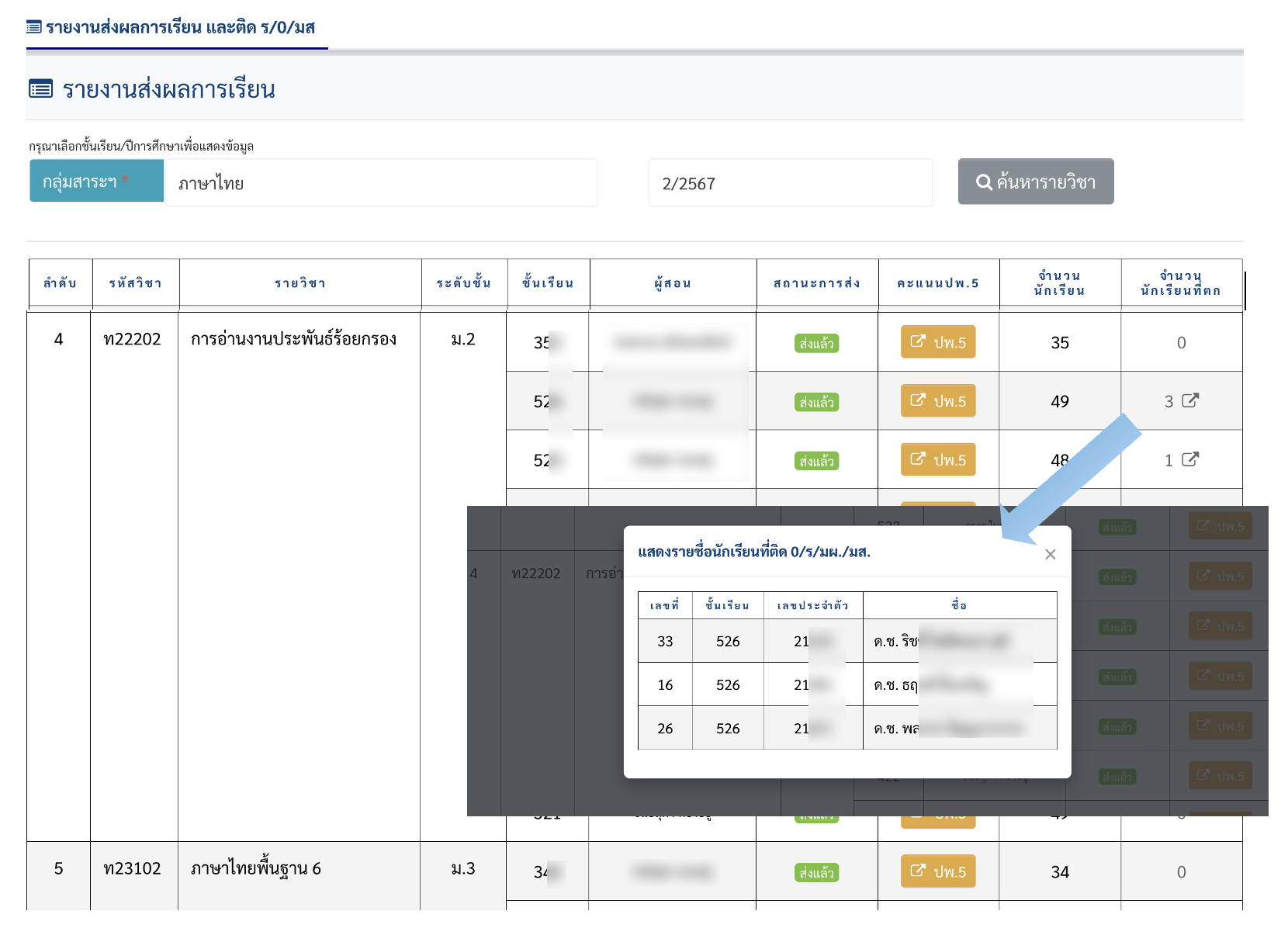The width and height of the screenshot is (1288, 942).
Task: Open ปพ.5 for ภาษาไทยพื้นฐาน 6 row
Action: coord(937,871)
